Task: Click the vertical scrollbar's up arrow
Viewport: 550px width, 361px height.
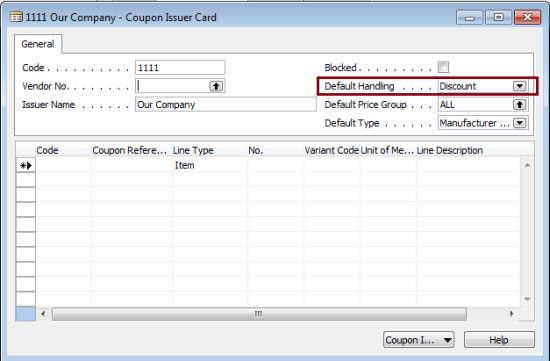Action: pos(527,165)
